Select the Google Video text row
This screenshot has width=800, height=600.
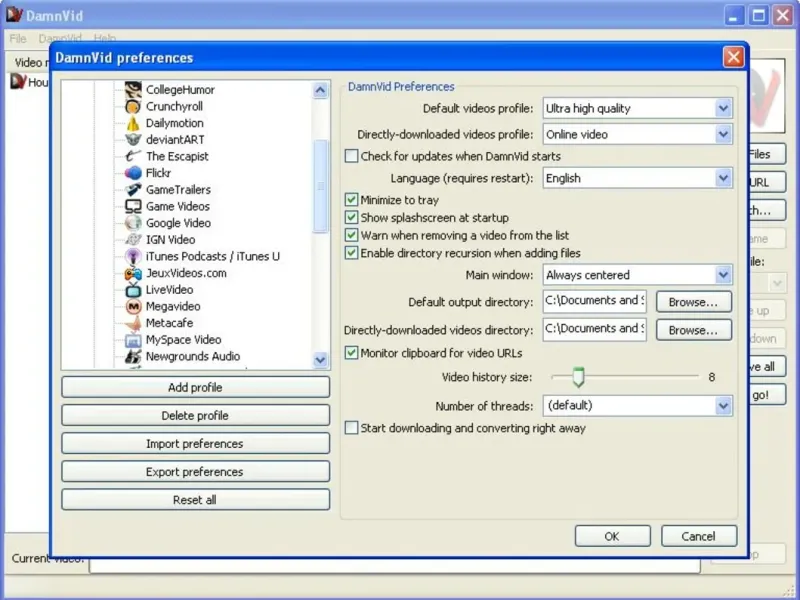click(178, 223)
